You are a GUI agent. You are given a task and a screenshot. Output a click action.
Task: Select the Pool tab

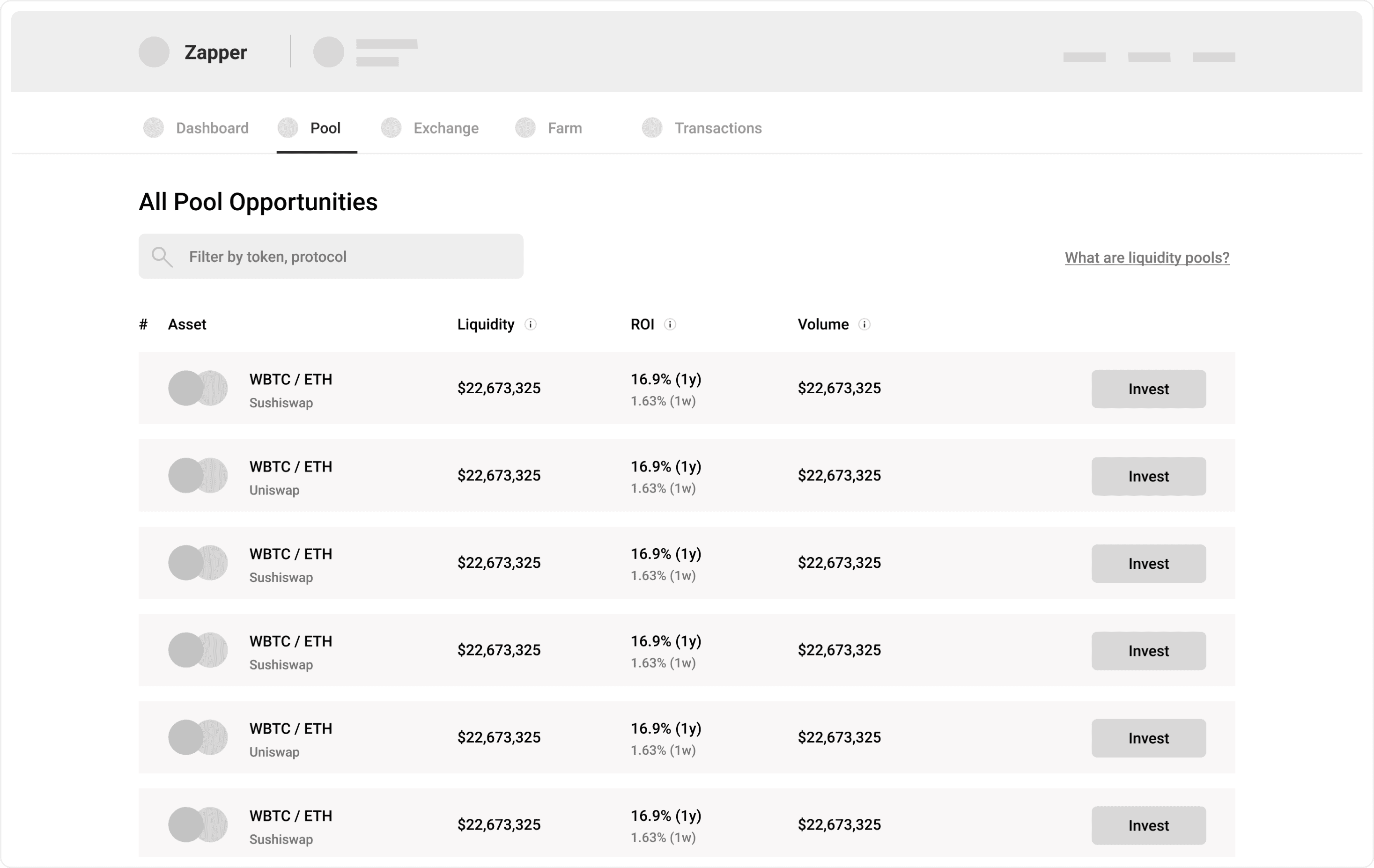click(x=325, y=128)
